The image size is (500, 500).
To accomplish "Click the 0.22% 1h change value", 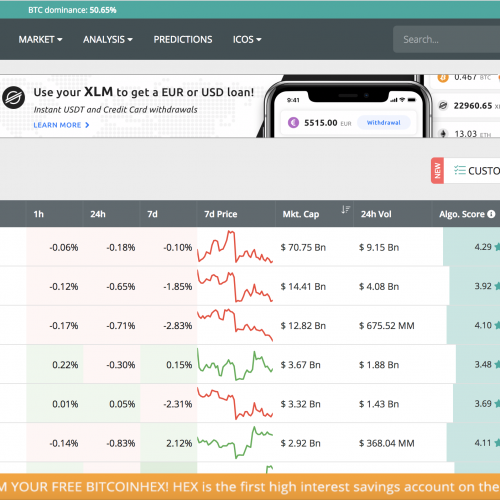I will pos(65,365).
